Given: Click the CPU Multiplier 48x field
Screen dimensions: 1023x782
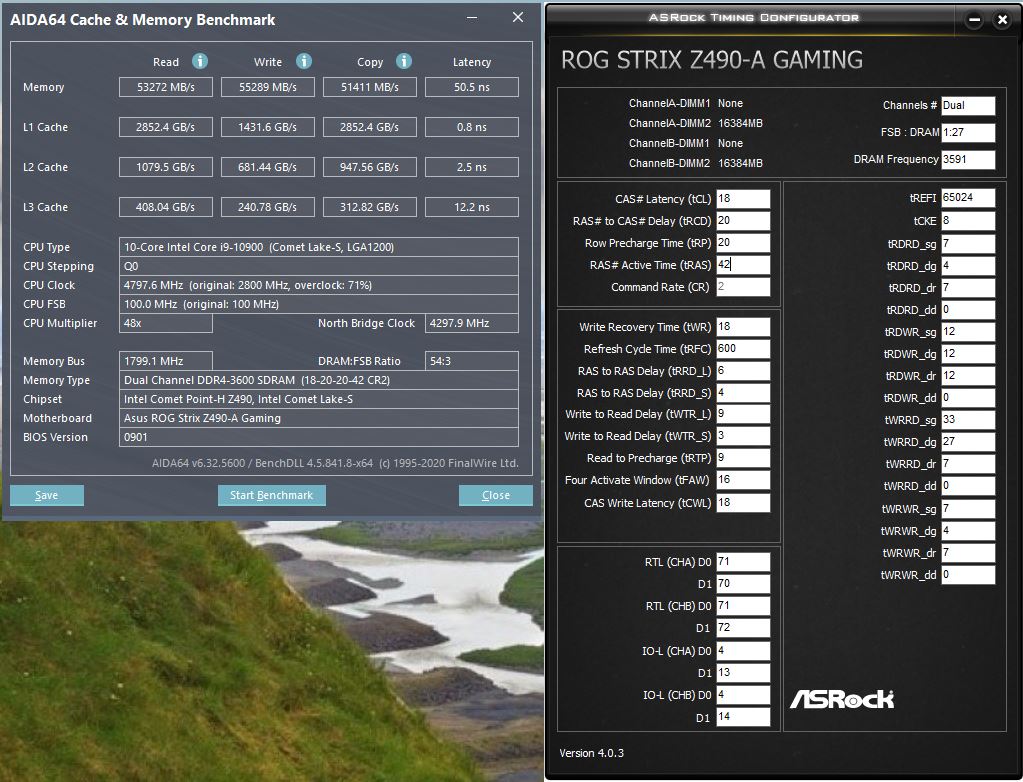Looking at the screenshot, I should (x=166, y=323).
